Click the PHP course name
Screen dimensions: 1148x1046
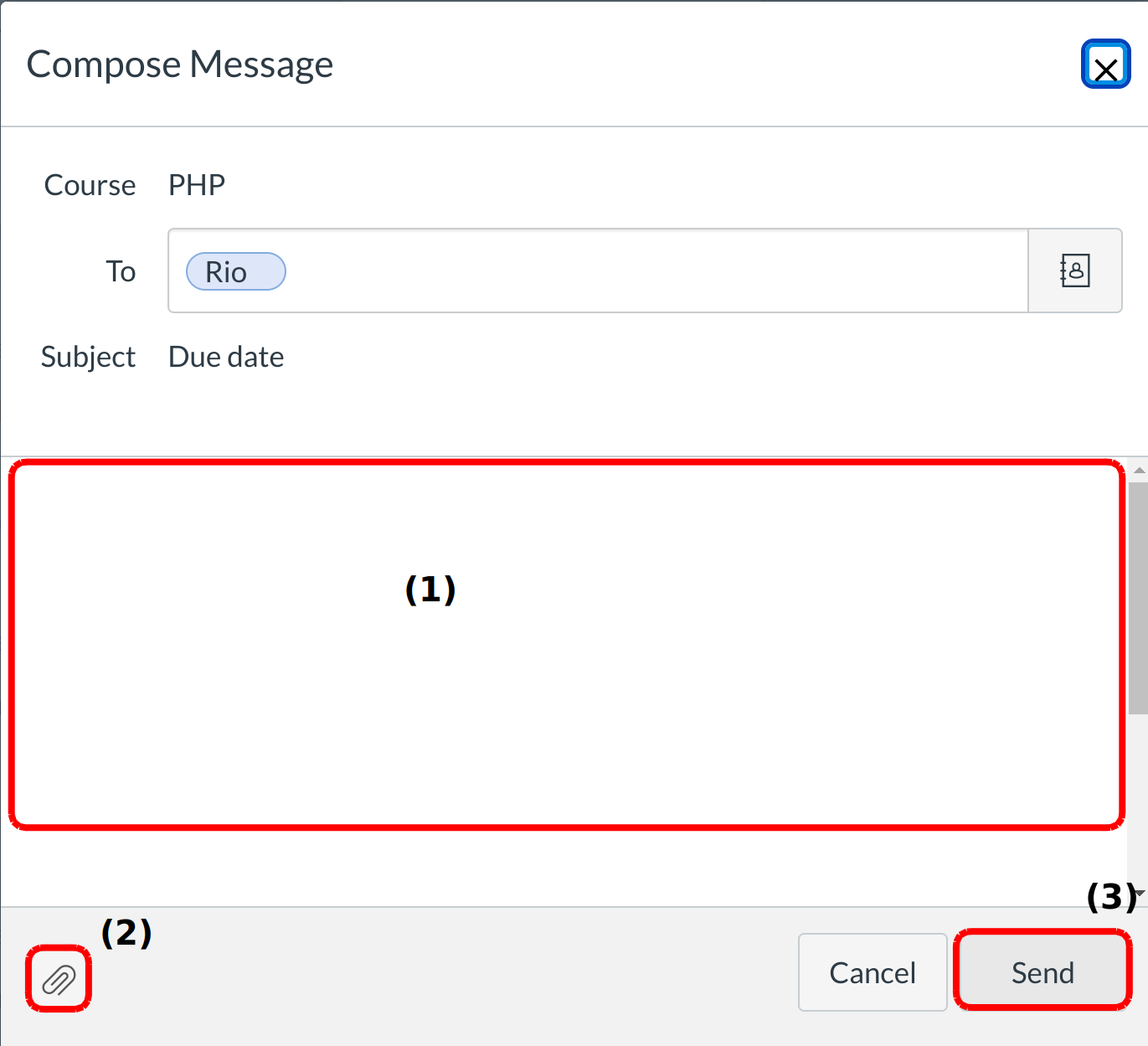(x=197, y=185)
